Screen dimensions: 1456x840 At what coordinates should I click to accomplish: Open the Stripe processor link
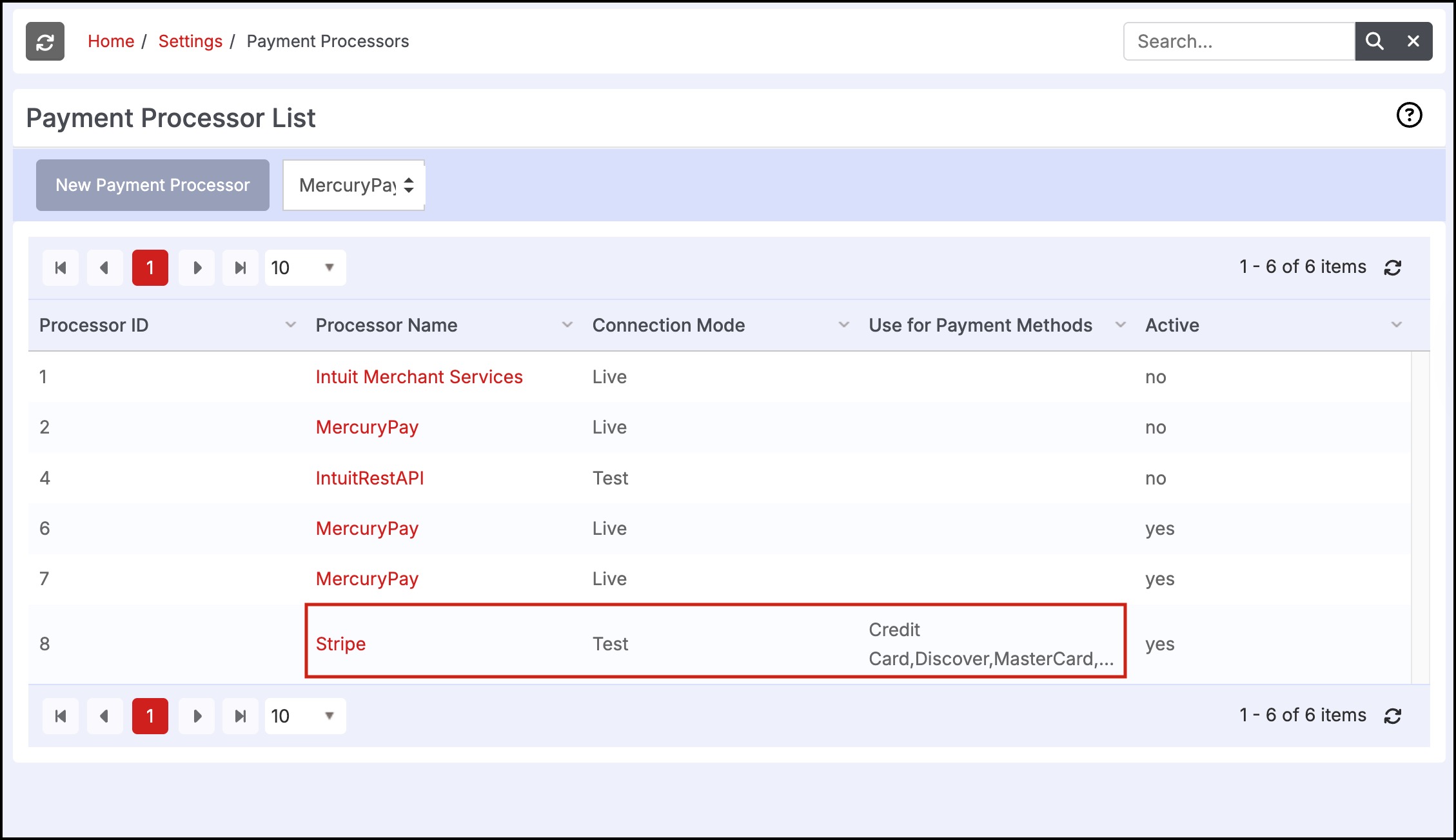point(340,644)
